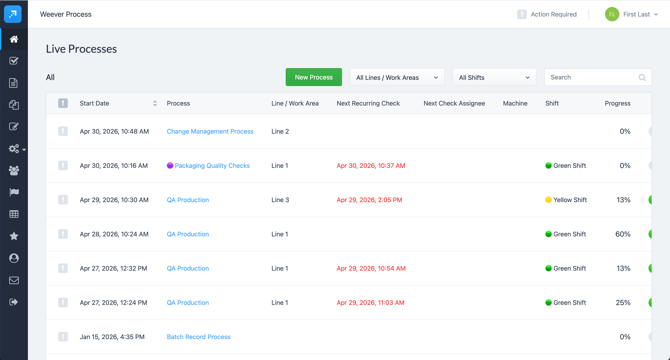This screenshot has width=670, height=360.
Task: Open Batch Record Process link
Action: 198,337
